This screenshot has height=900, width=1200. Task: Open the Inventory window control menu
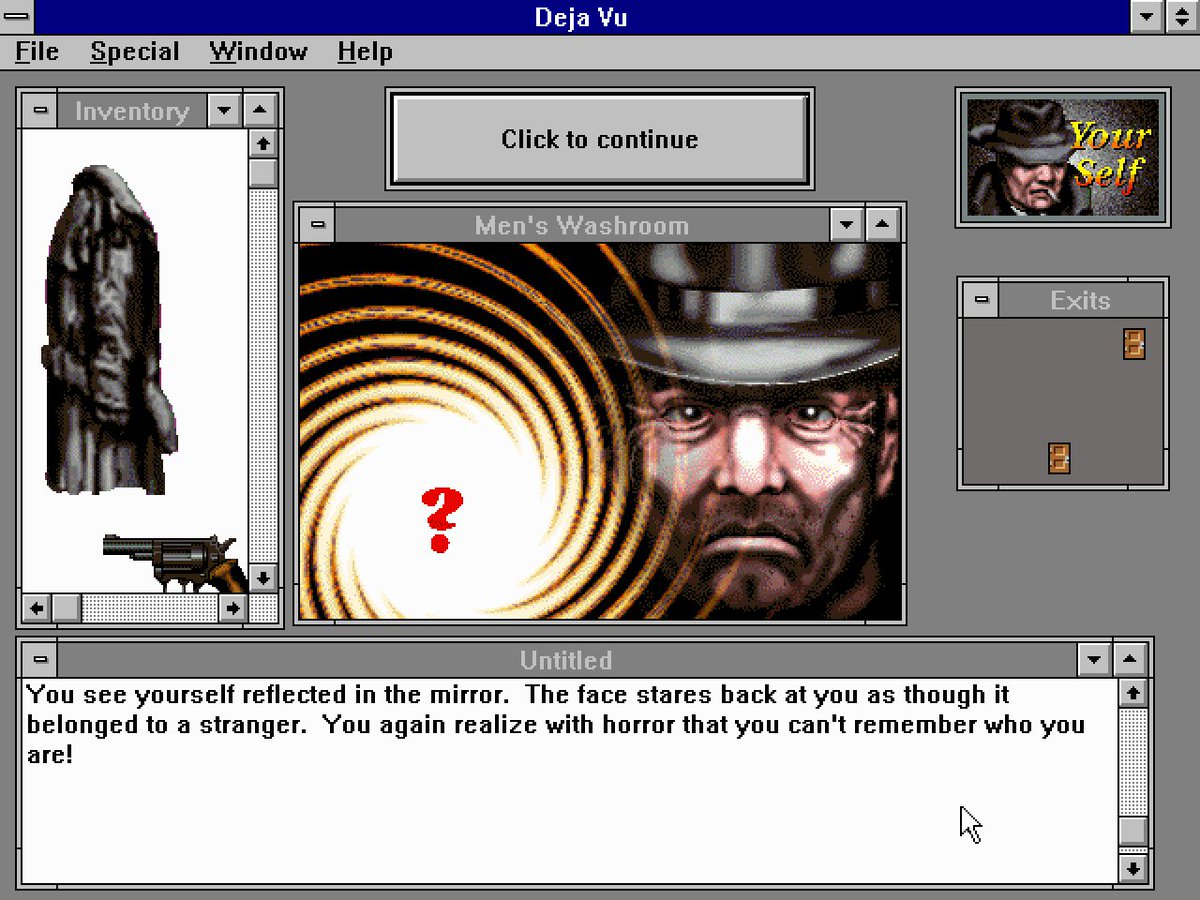click(40, 110)
